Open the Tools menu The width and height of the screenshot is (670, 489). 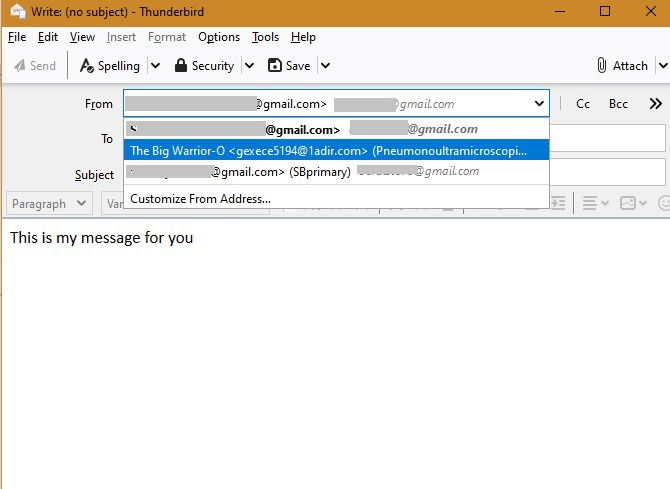click(x=265, y=37)
